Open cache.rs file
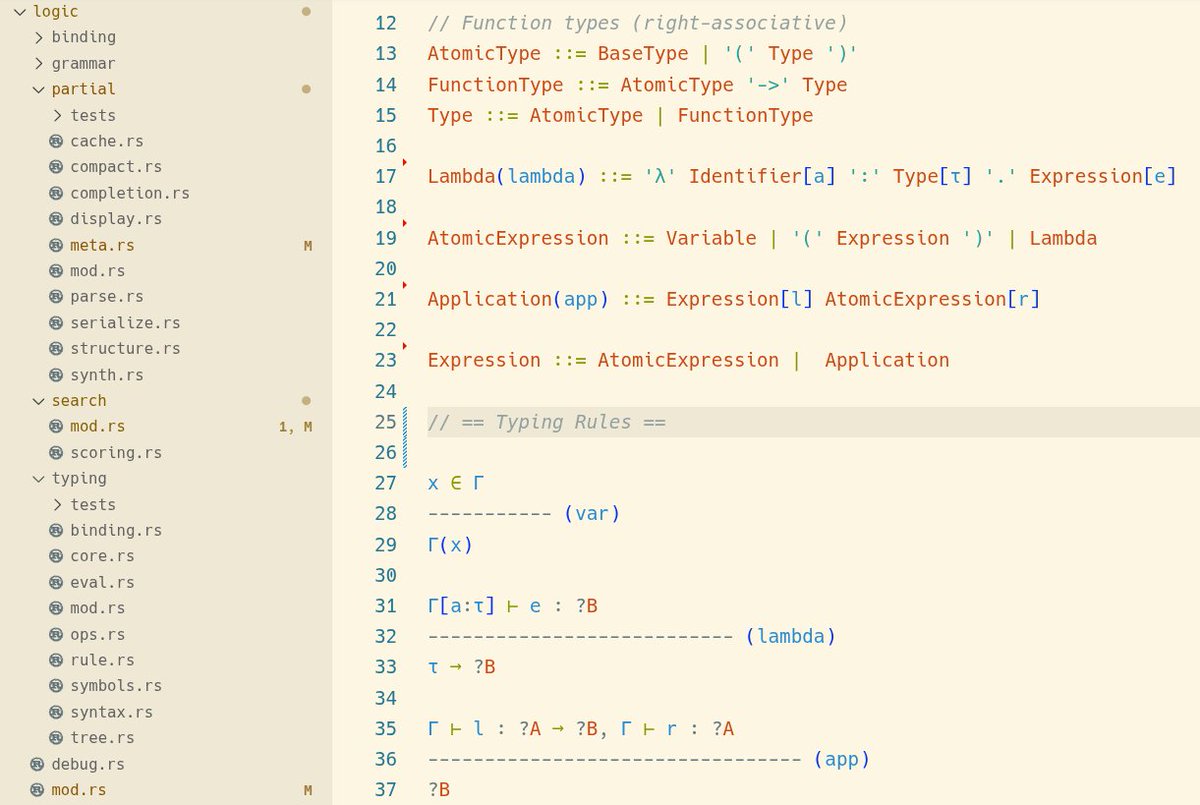The image size is (1200, 805). click(107, 141)
